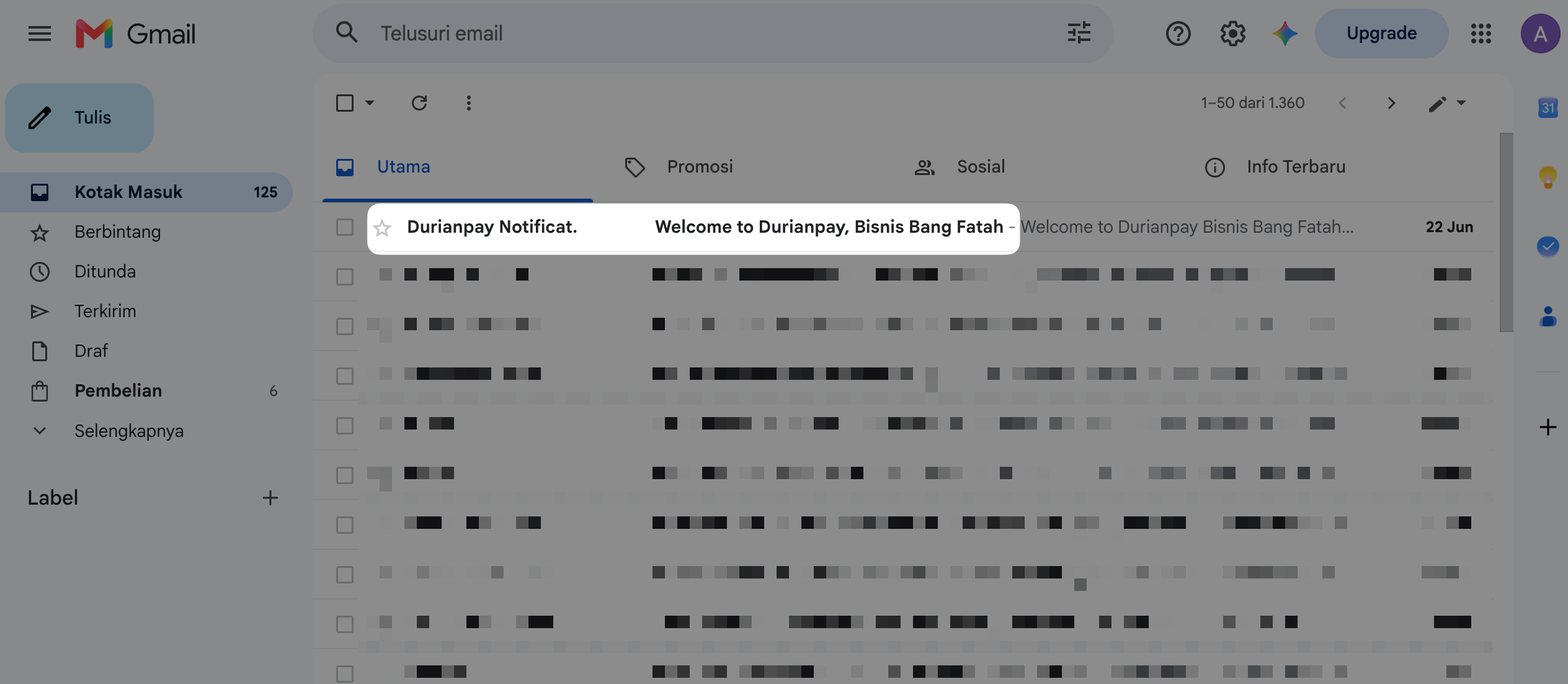Screen dimensions: 1568x684
Task: Click the Gmail logo
Action: [135, 34]
